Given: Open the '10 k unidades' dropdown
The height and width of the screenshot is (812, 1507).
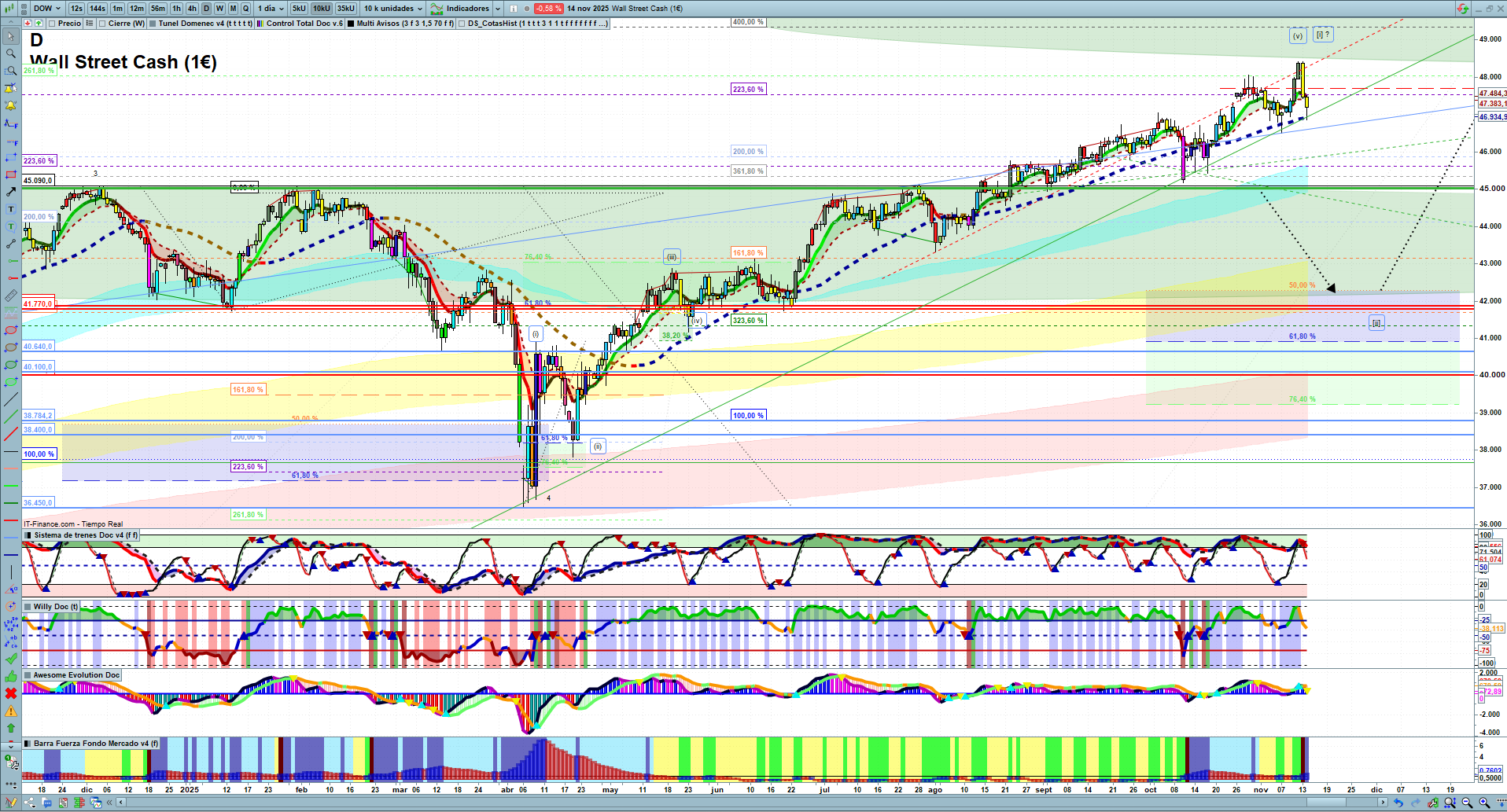Looking at the screenshot, I should click(x=393, y=9).
